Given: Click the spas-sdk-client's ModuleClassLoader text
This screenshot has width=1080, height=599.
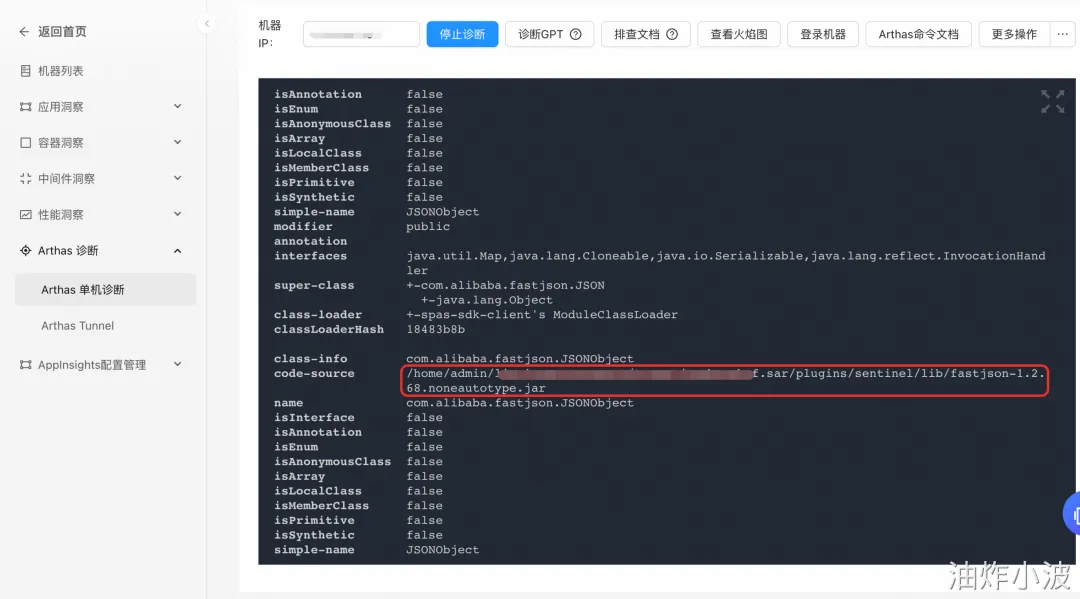Looking at the screenshot, I should [x=541, y=315].
